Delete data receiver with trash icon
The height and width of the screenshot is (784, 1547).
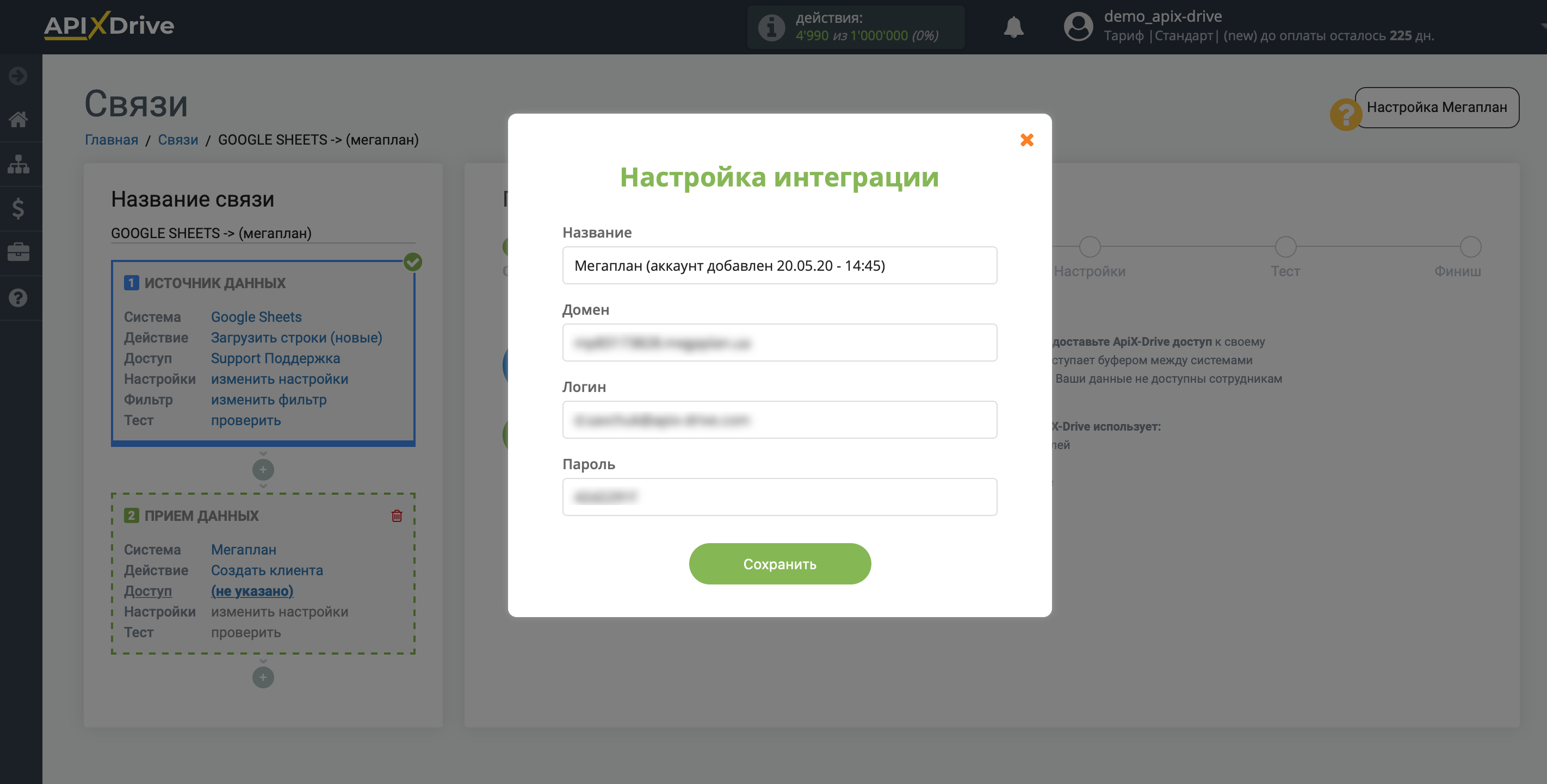click(x=397, y=515)
